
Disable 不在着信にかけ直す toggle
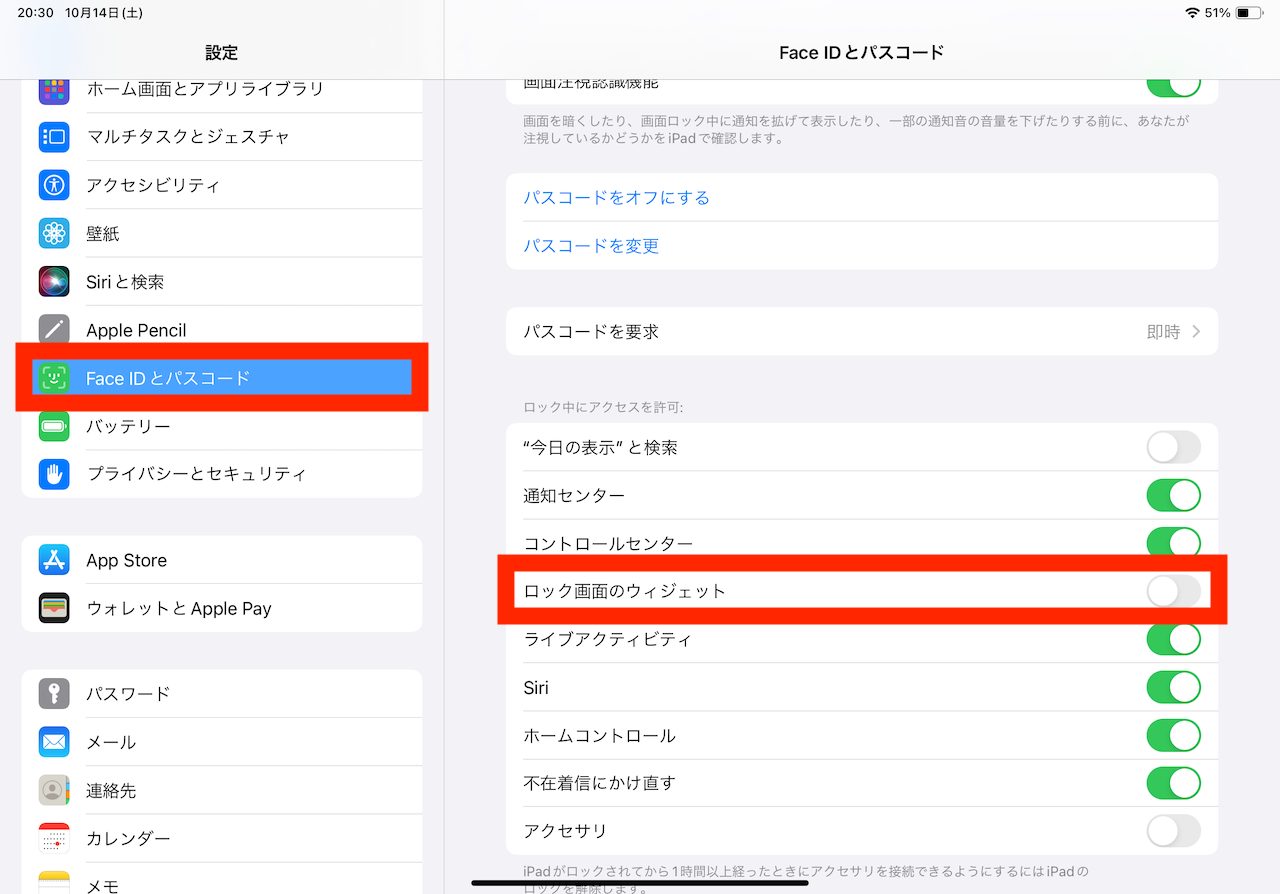click(x=1173, y=783)
